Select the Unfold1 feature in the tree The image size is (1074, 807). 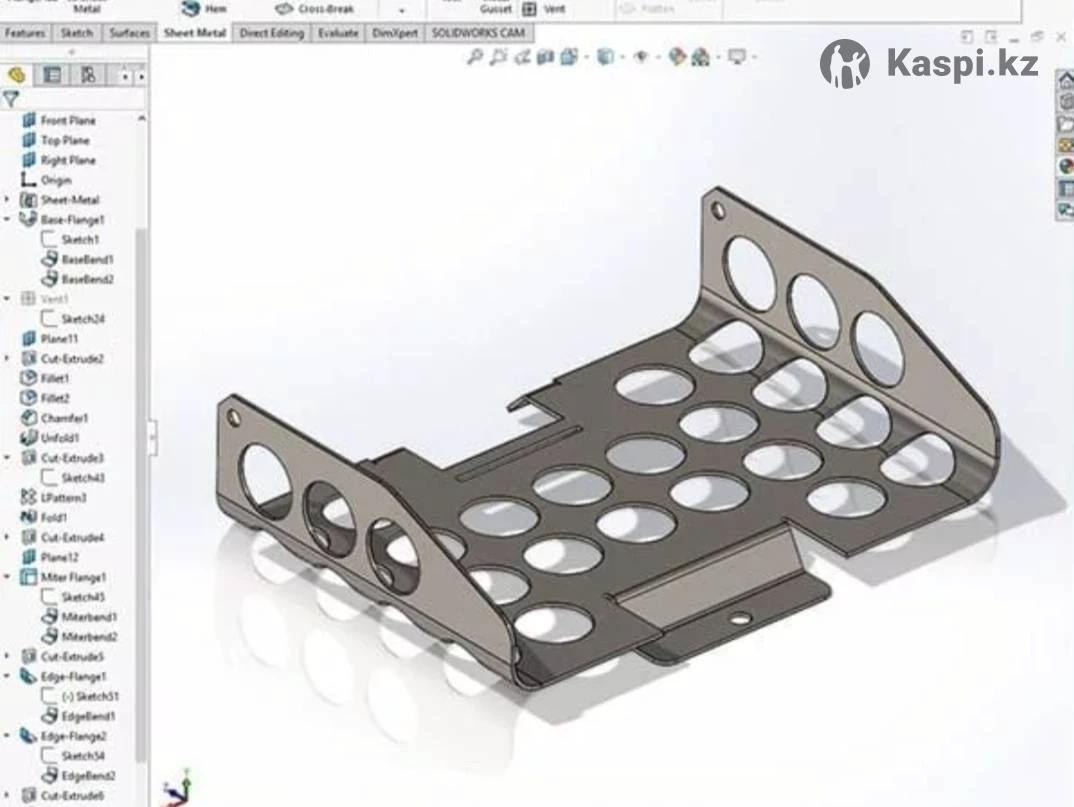(x=59, y=438)
